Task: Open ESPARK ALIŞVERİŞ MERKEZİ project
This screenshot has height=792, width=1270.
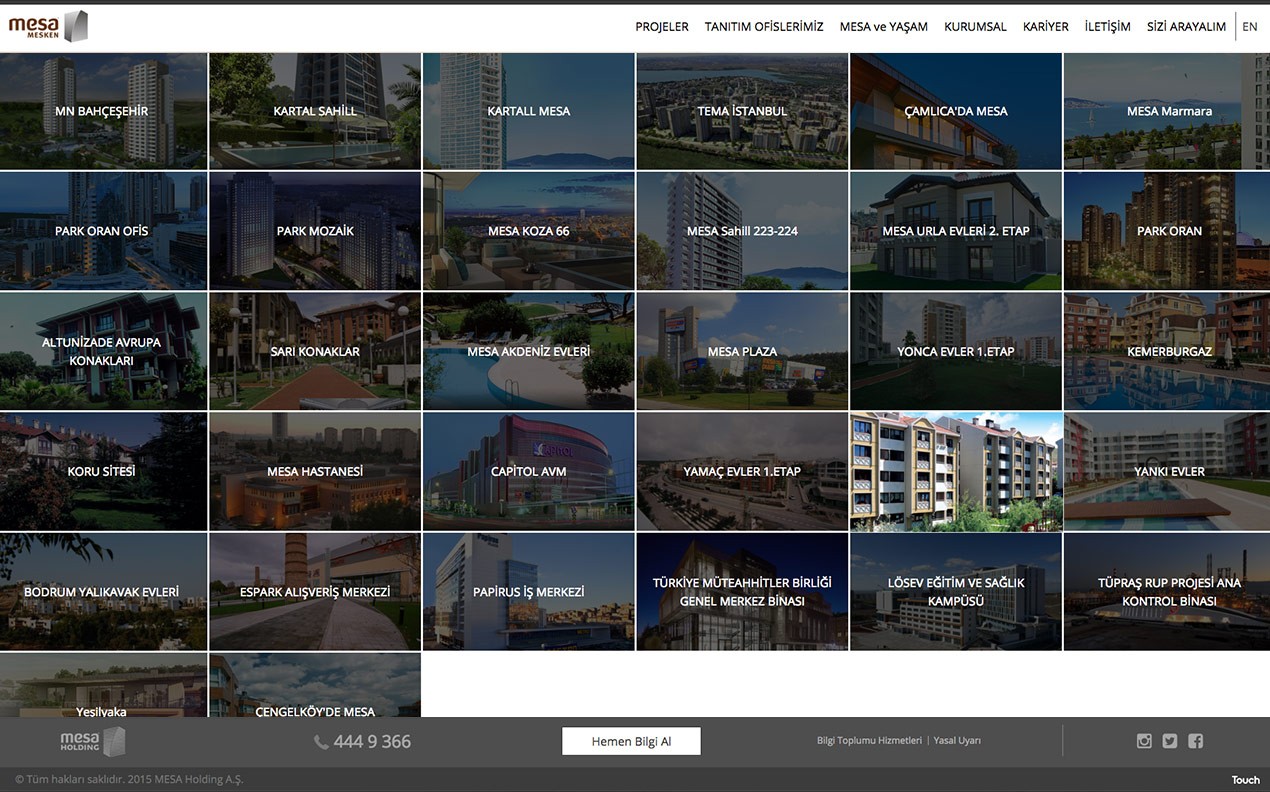Action: point(315,591)
